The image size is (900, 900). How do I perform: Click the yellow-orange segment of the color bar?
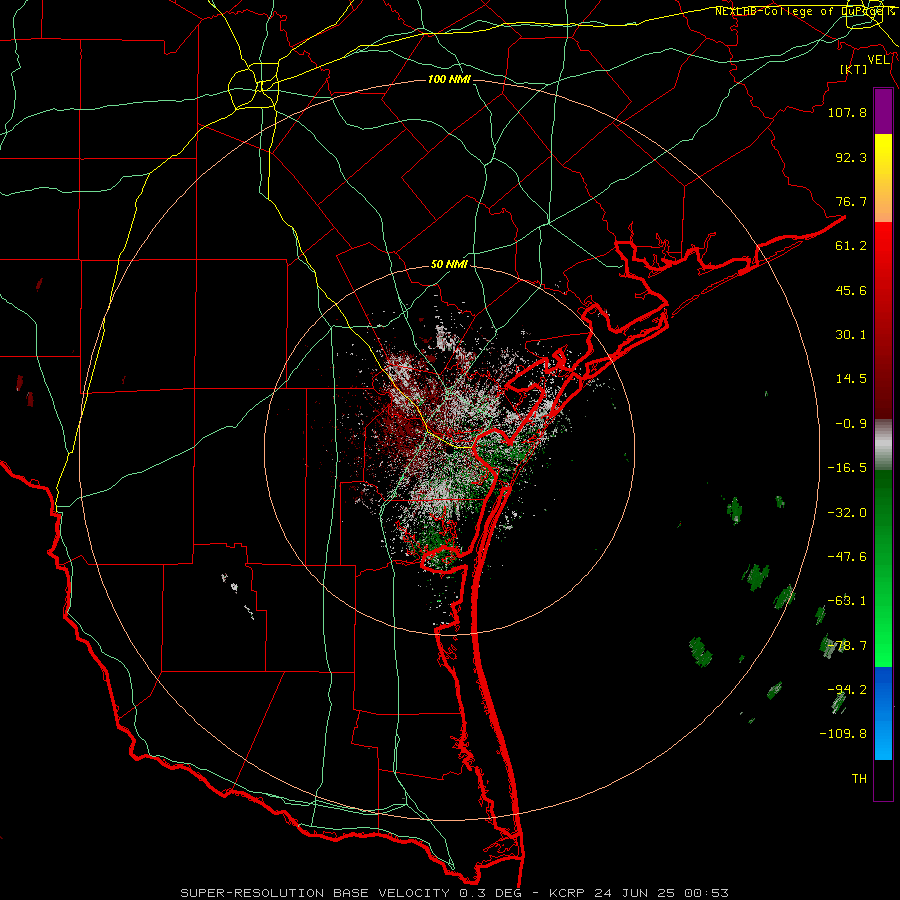[883, 178]
